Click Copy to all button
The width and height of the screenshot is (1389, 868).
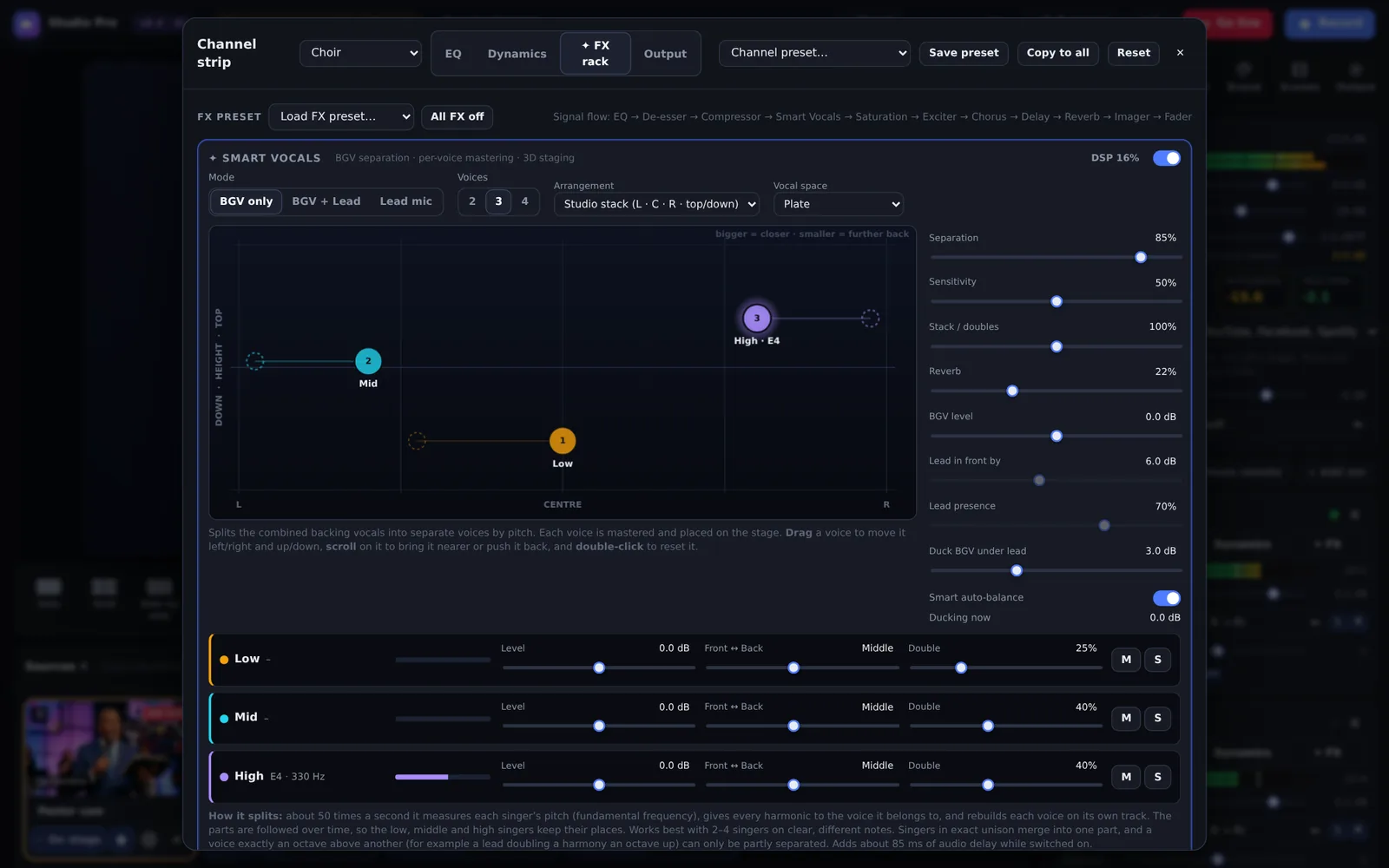click(1057, 53)
